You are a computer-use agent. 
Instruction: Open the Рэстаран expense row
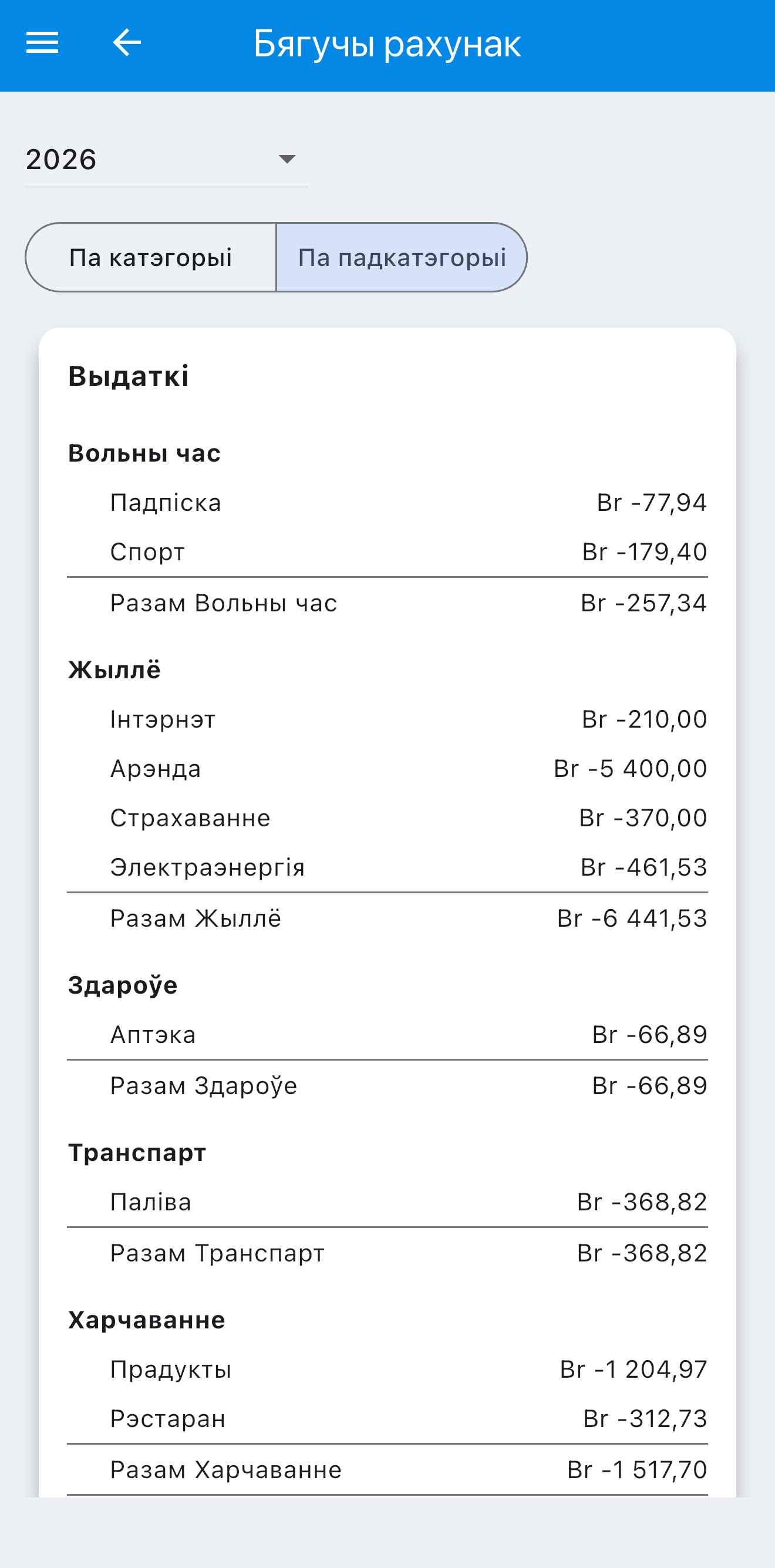point(387,1419)
